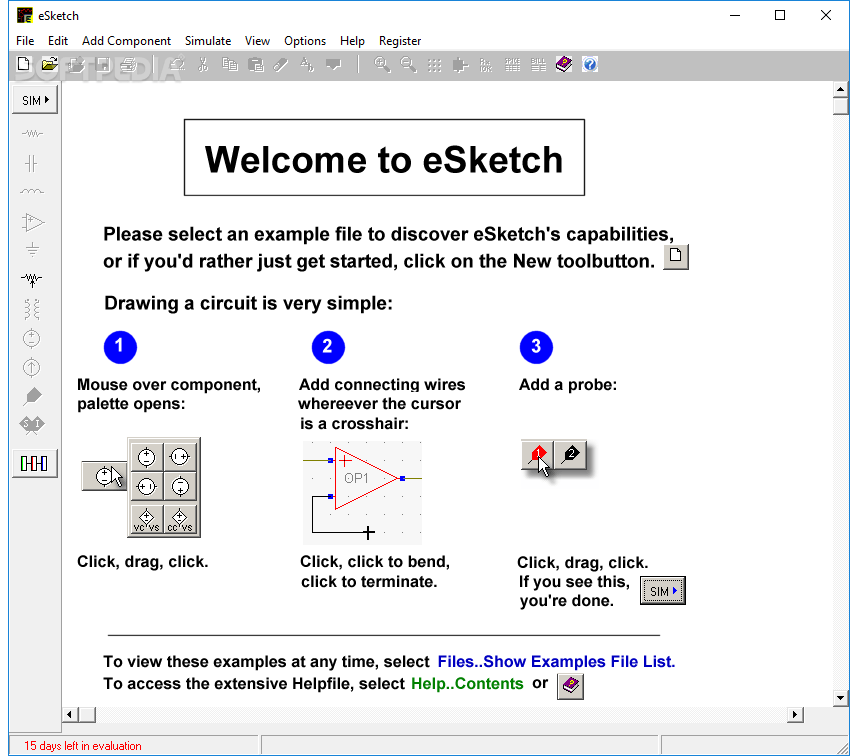Click the Paste clipboard icon

click(x=256, y=65)
